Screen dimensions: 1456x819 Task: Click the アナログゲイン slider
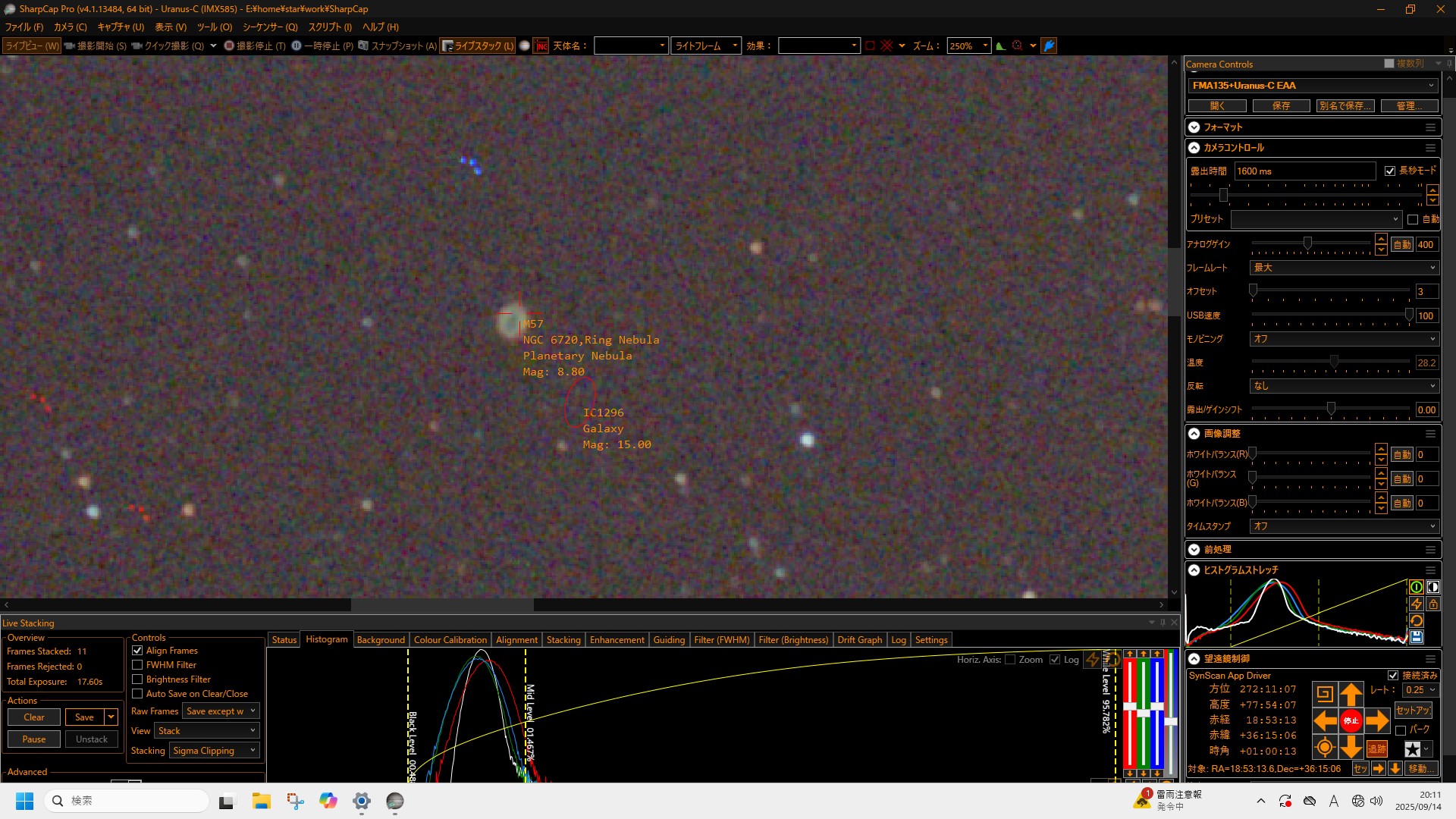[1307, 244]
